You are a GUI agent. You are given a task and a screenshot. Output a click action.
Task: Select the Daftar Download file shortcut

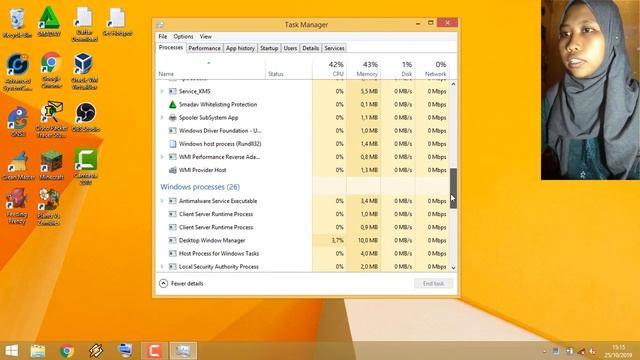coord(84,24)
